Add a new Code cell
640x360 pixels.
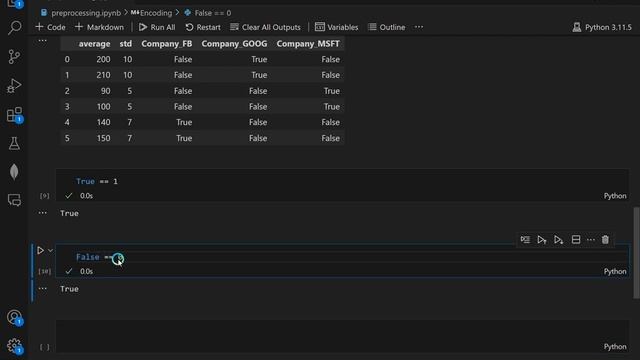coord(51,27)
